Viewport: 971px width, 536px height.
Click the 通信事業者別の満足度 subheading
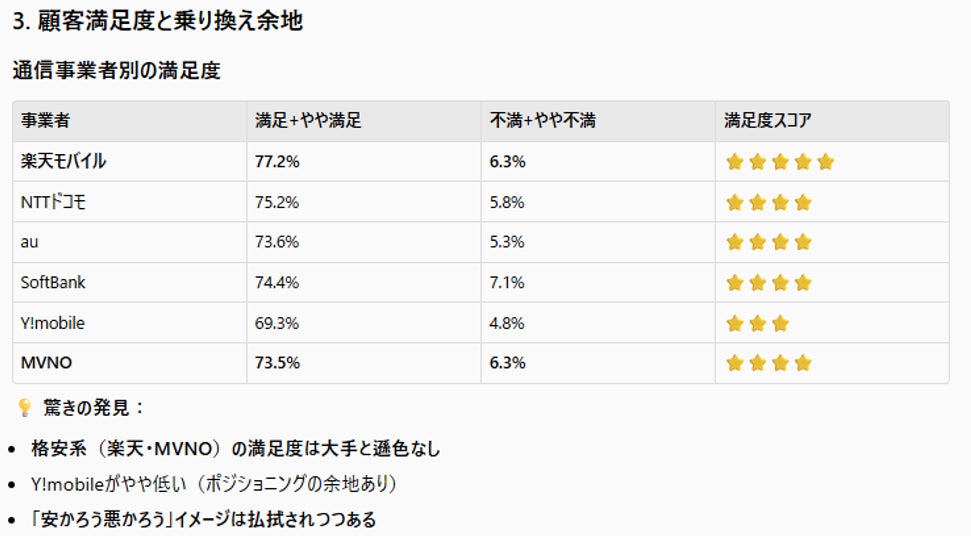[116, 70]
